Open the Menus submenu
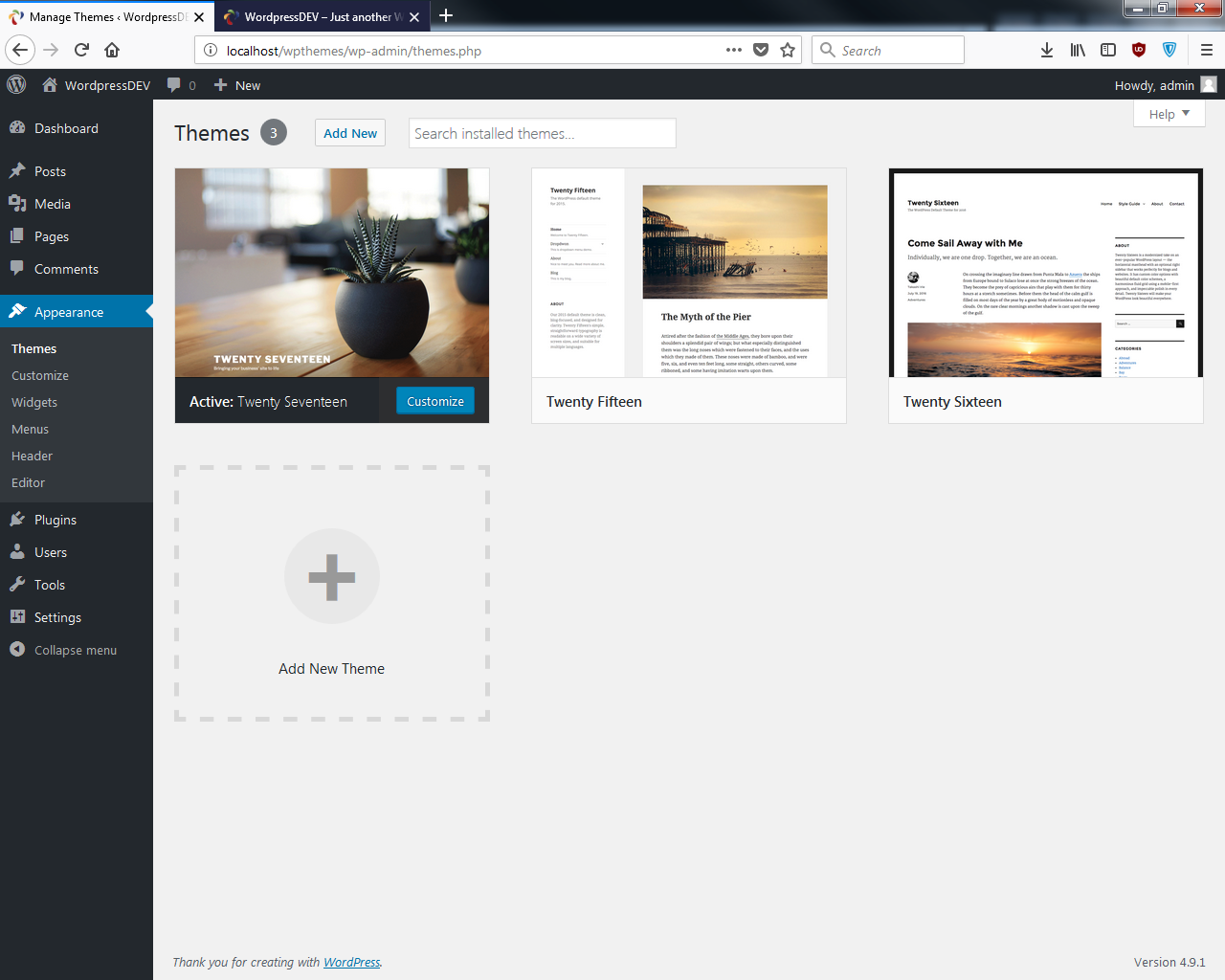This screenshot has height=980, width=1225. pos(30,429)
